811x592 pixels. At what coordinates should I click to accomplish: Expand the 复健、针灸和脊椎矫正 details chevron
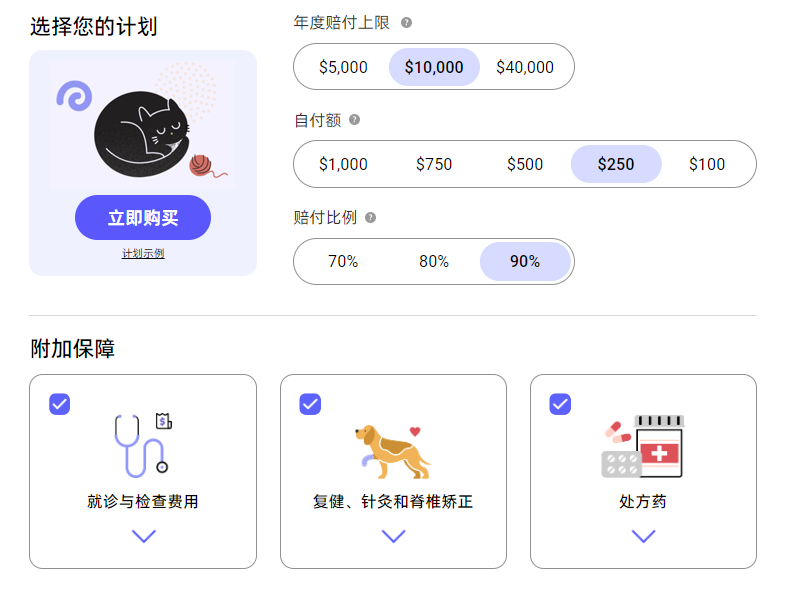click(x=394, y=536)
